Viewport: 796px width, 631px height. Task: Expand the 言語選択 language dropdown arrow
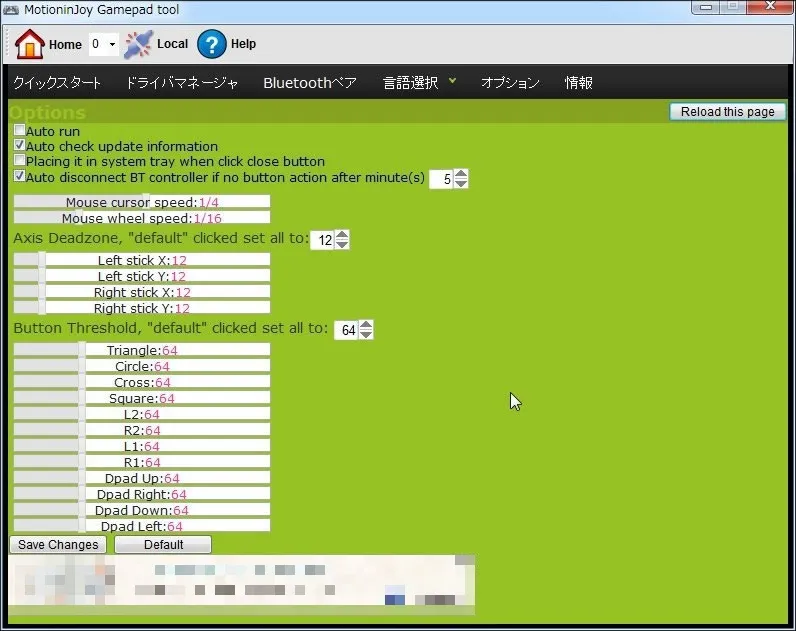coord(452,81)
